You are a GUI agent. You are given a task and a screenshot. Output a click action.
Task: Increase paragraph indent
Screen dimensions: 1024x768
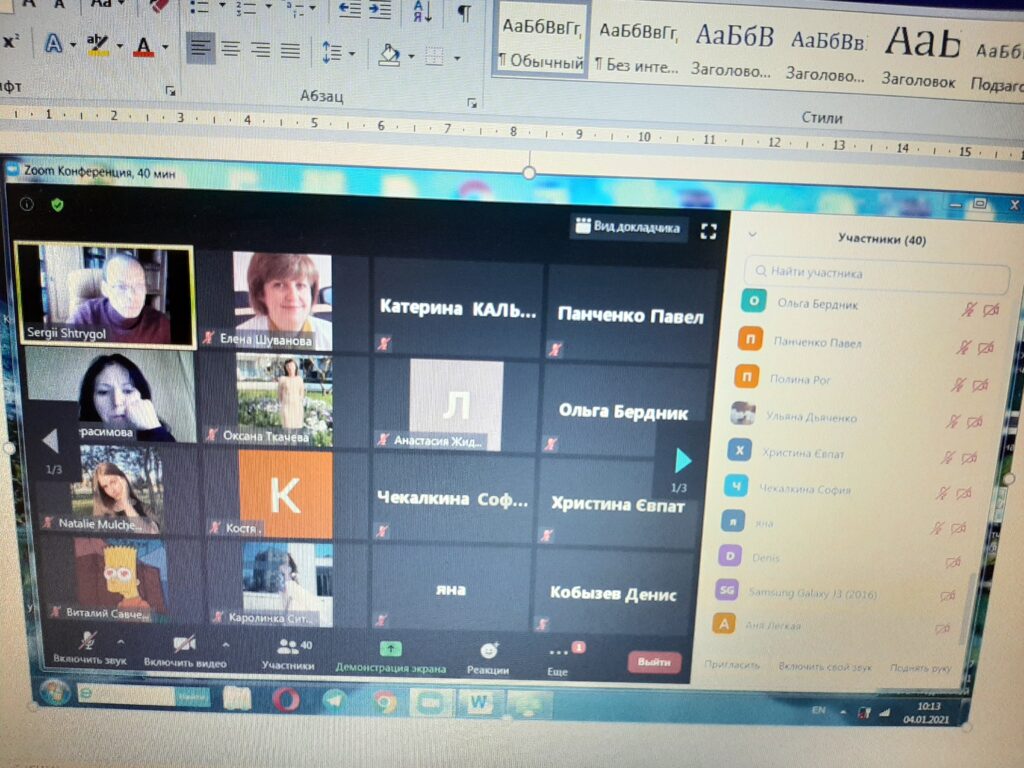pos(379,10)
